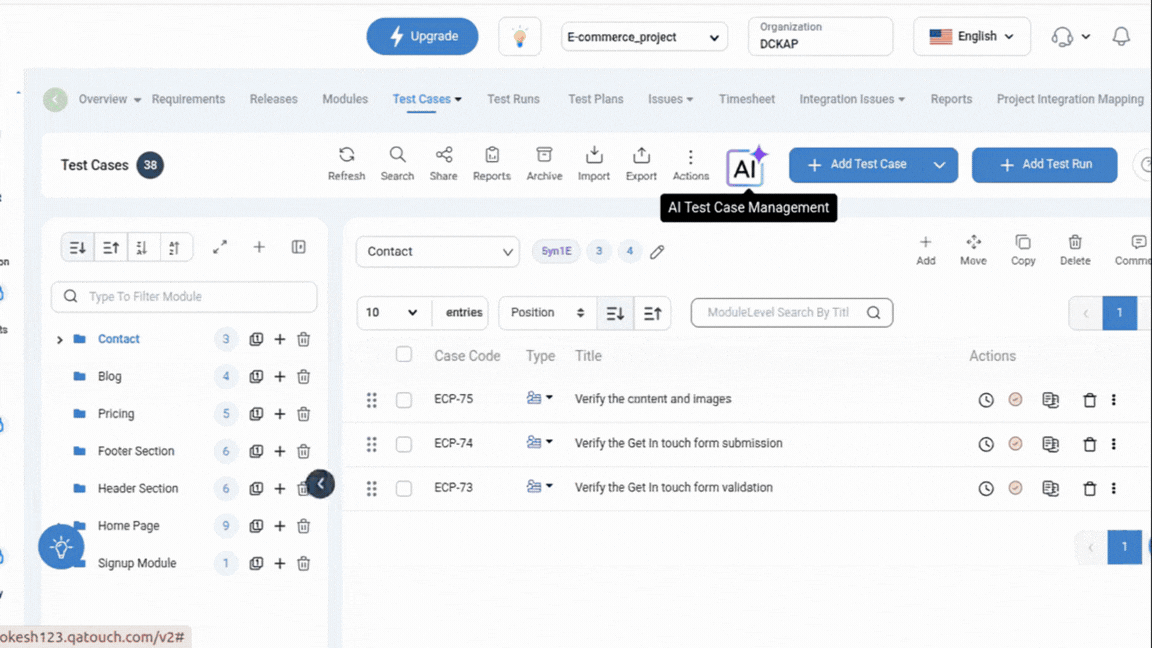Open AI Test Case Management
The image size is (1152, 648).
point(745,167)
